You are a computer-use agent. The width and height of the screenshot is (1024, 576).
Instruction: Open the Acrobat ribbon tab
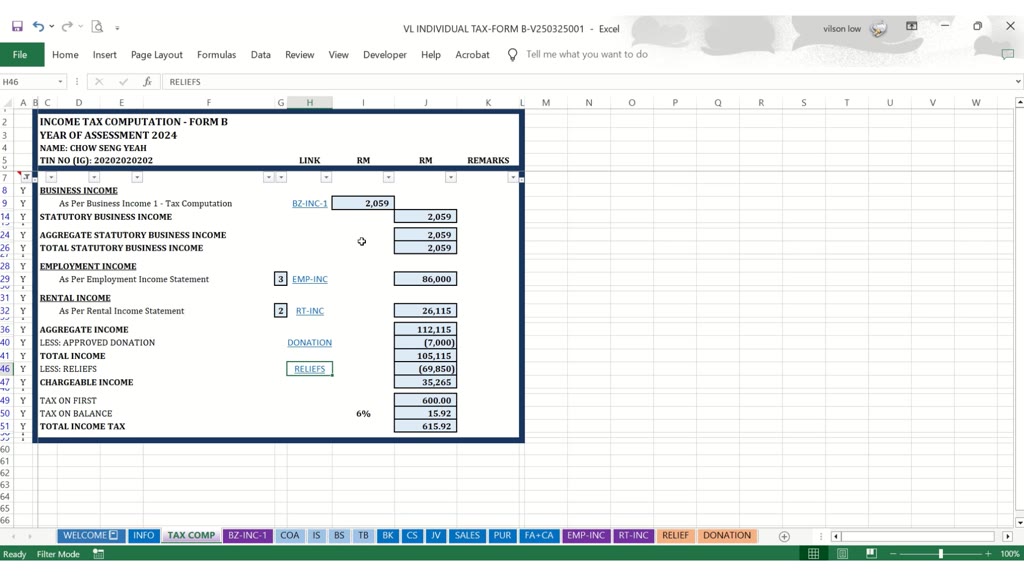tap(472, 55)
